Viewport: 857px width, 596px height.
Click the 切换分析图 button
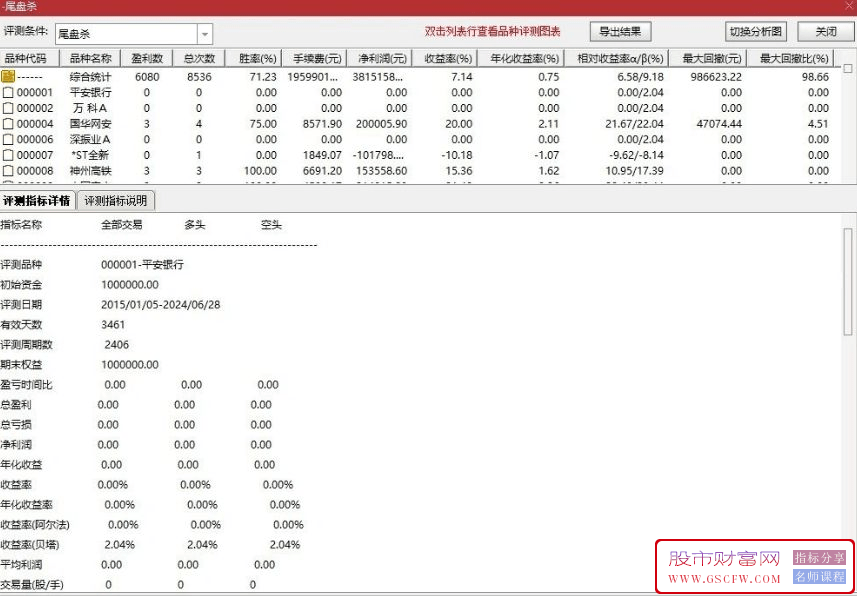tap(756, 32)
